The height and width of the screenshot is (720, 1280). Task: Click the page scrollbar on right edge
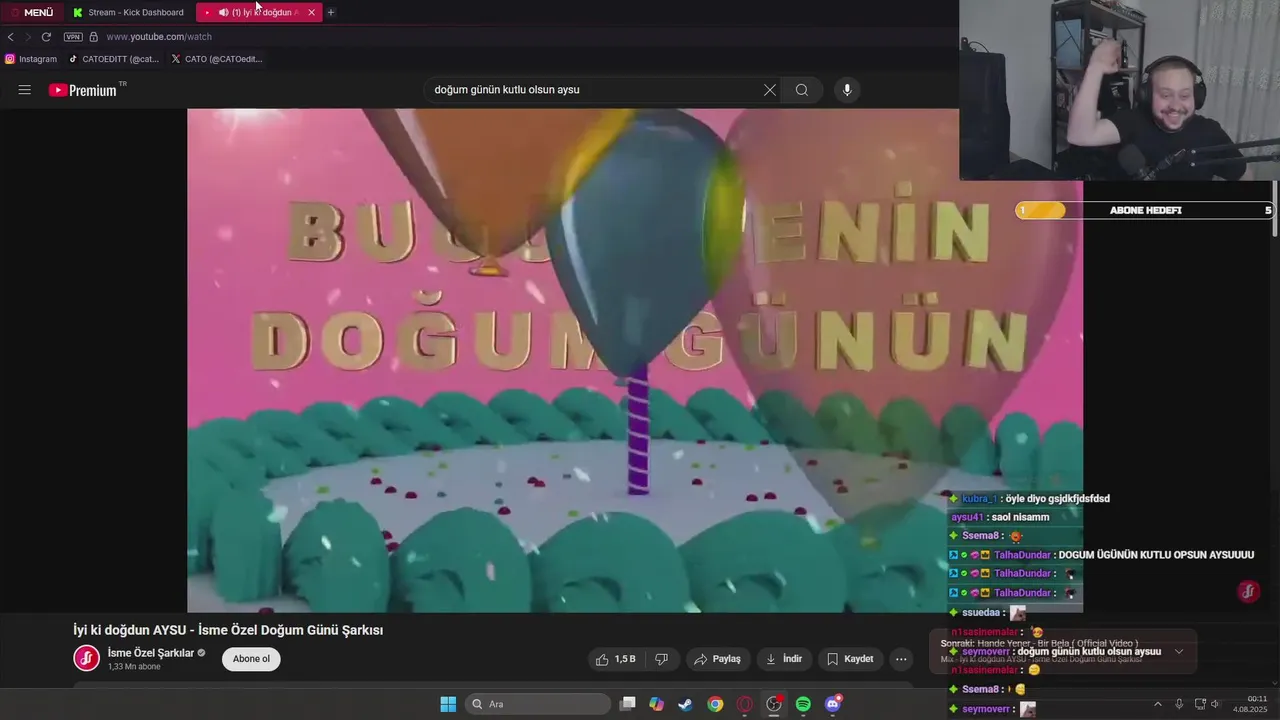(1274, 209)
